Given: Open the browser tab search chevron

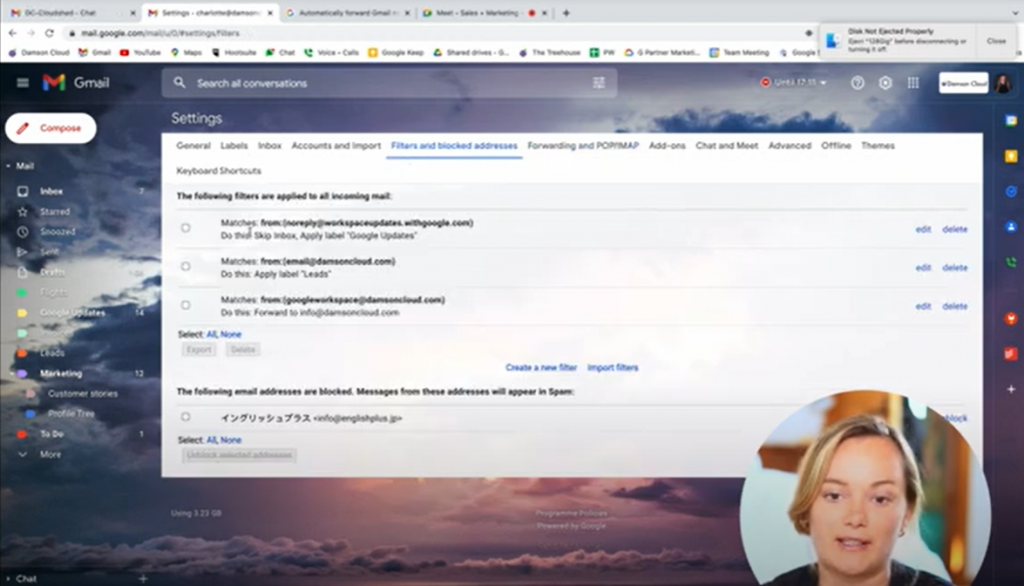Looking at the screenshot, I should [1016, 12].
